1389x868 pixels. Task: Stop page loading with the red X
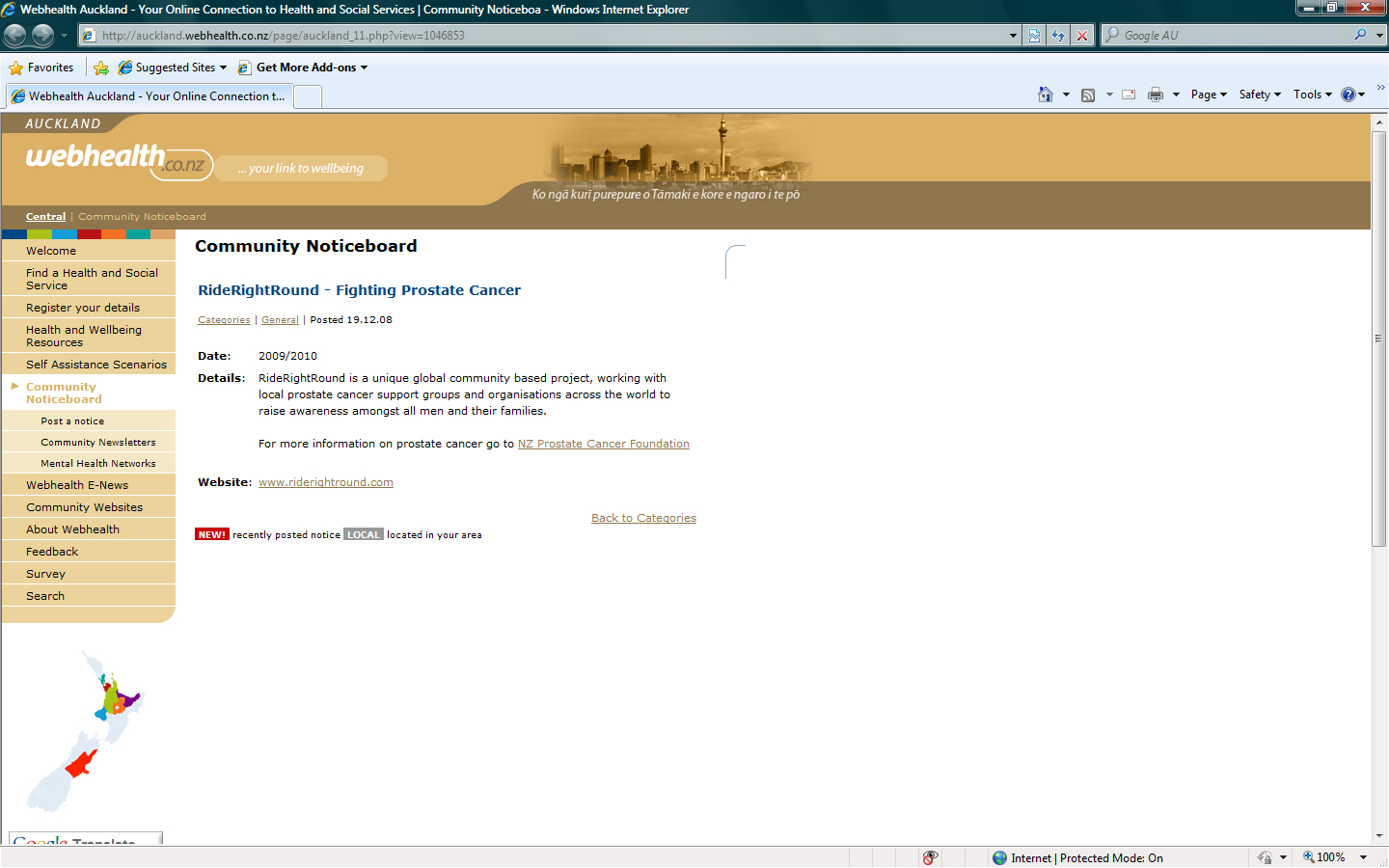click(1082, 36)
